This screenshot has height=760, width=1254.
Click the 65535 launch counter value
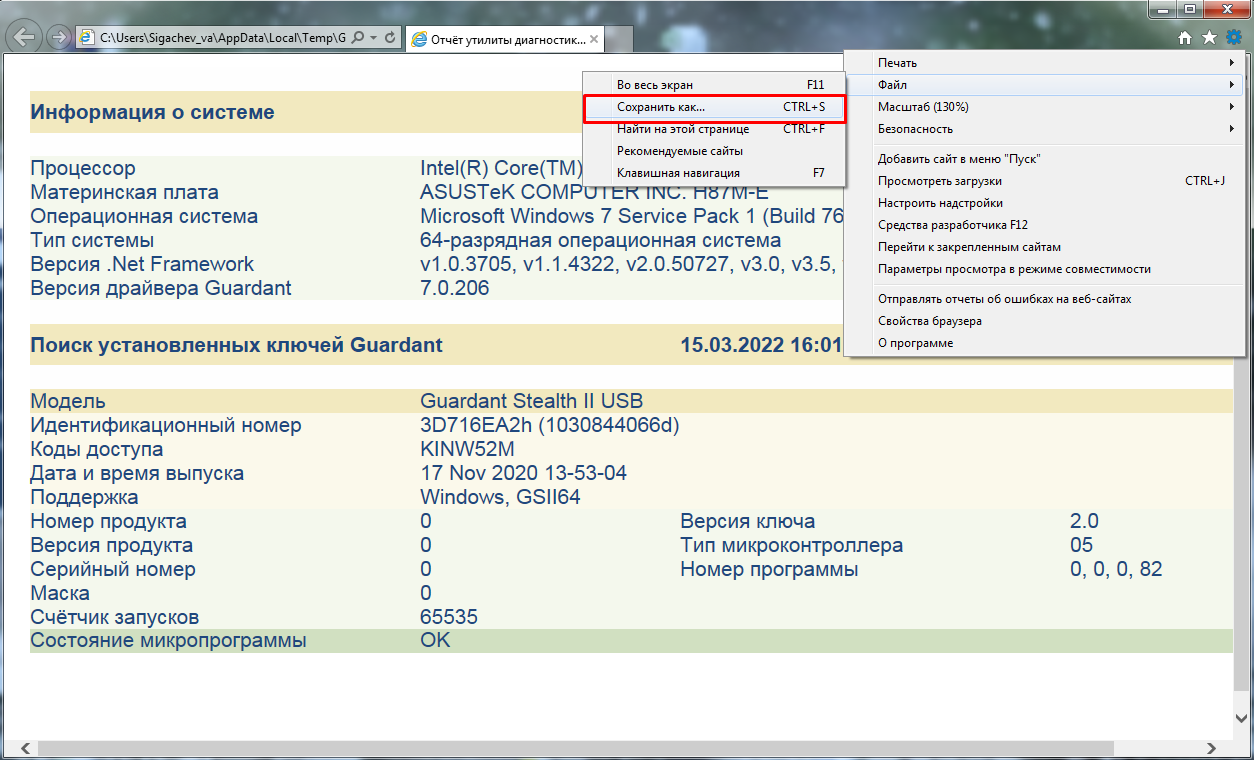click(449, 617)
